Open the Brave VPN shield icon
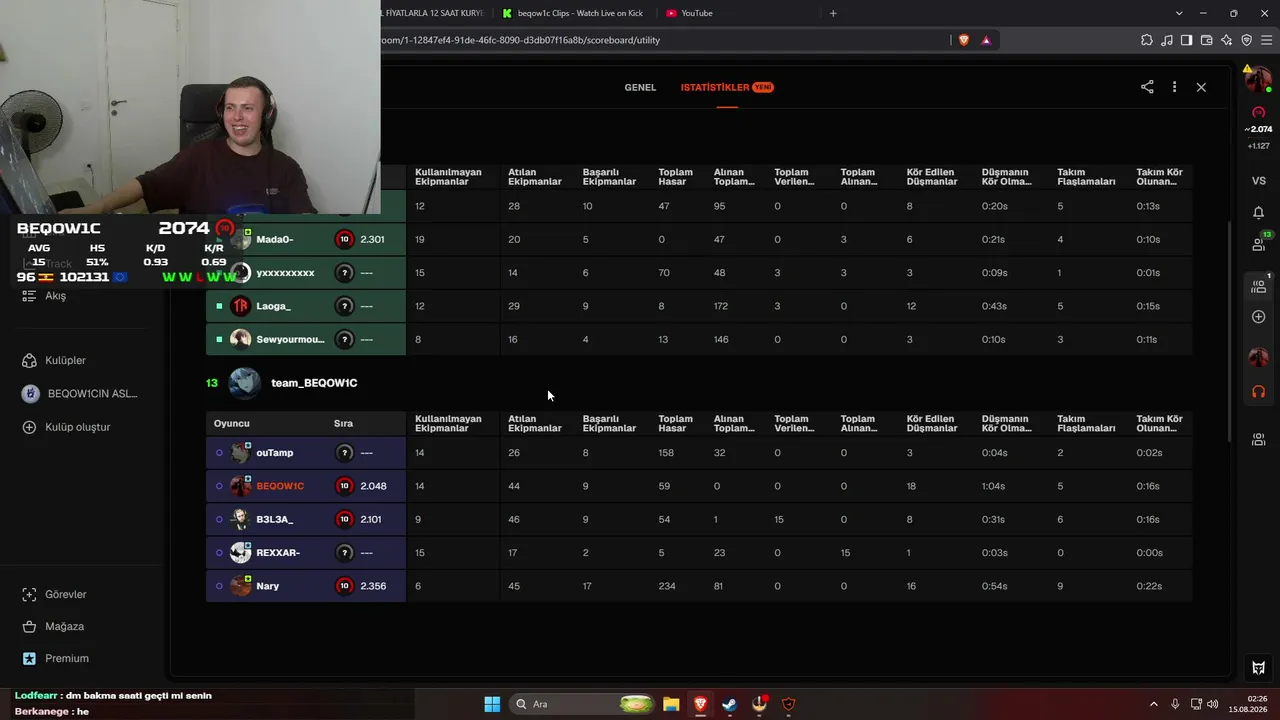 tap(1246, 40)
